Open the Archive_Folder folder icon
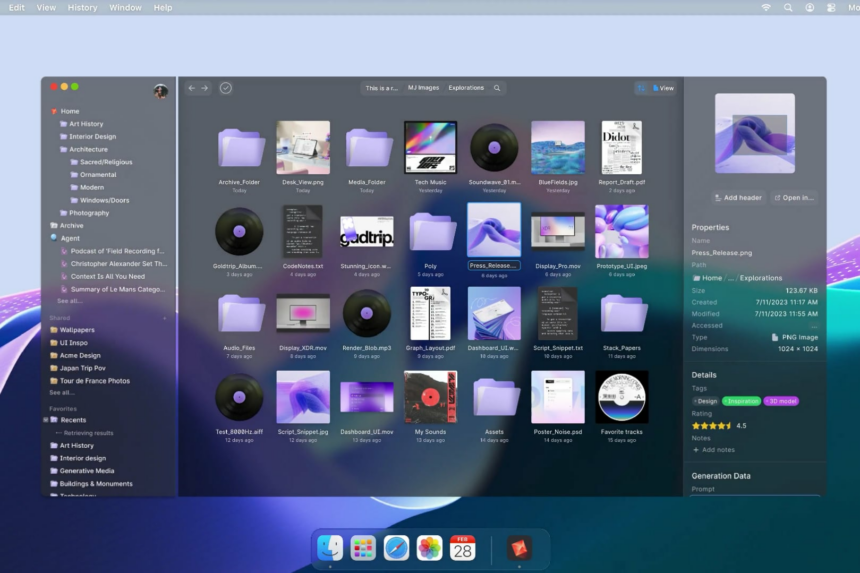 [240, 148]
